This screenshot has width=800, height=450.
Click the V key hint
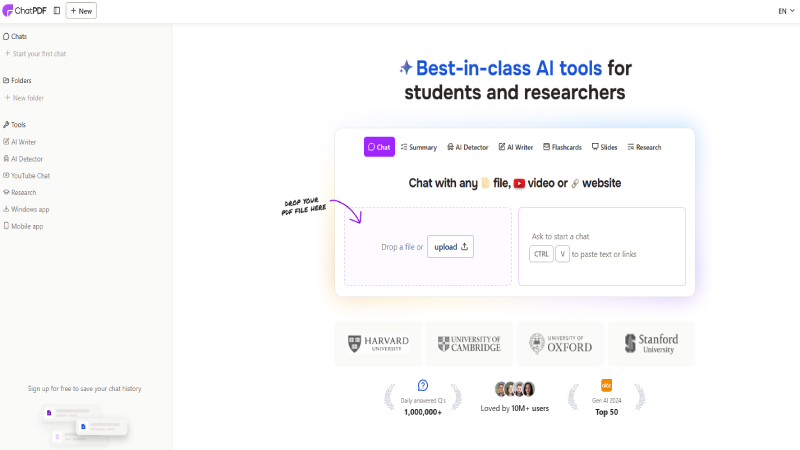click(562, 254)
